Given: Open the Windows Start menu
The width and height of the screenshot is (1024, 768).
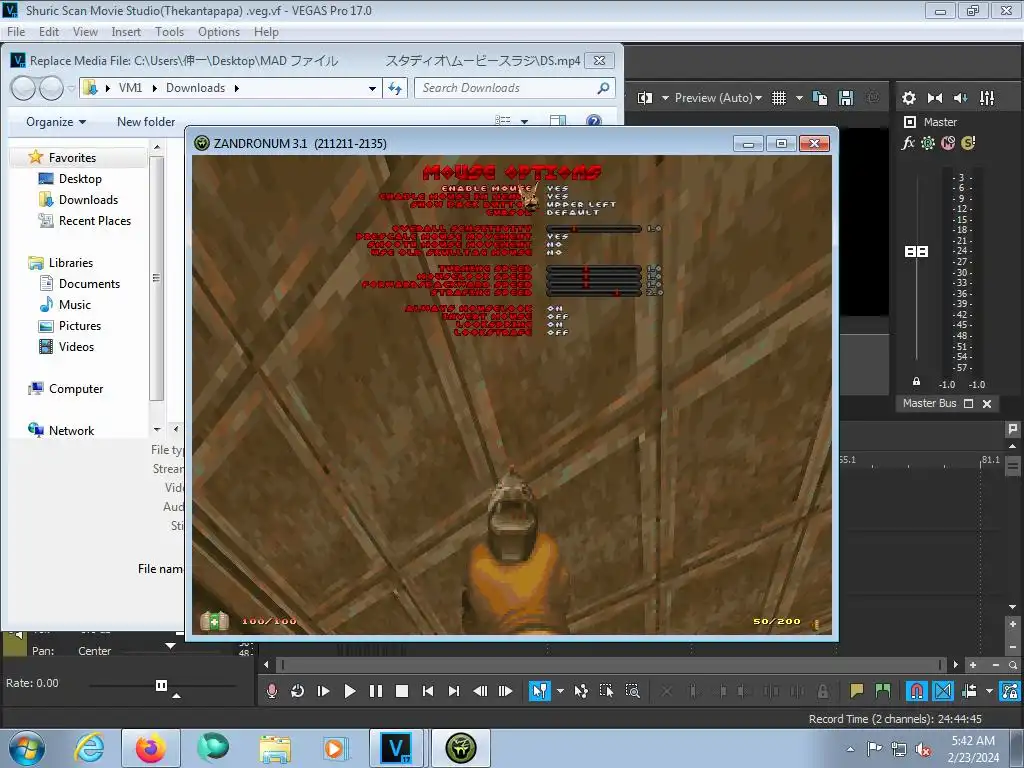Looking at the screenshot, I should tap(27, 748).
